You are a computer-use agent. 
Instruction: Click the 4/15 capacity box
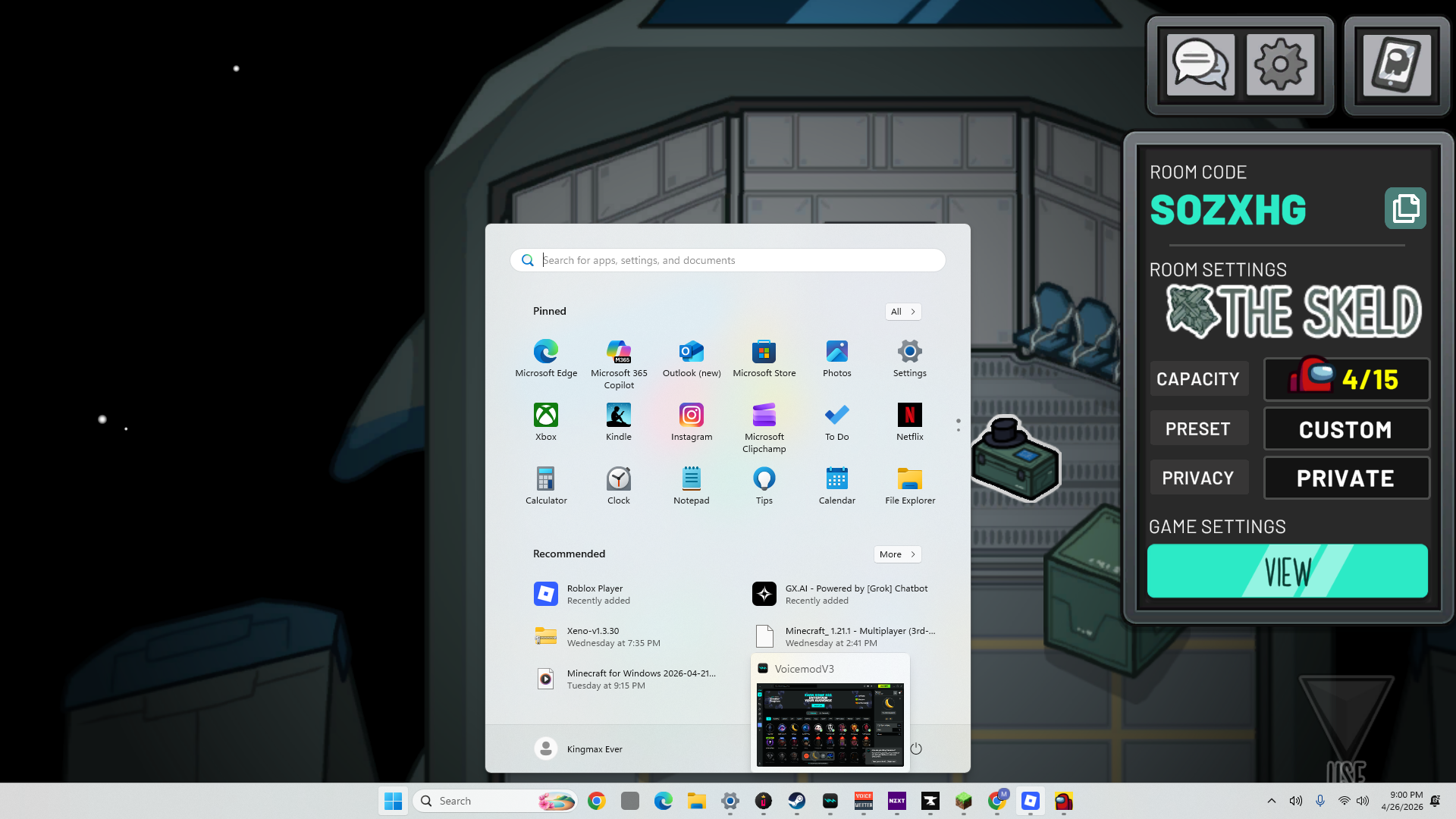point(1346,379)
